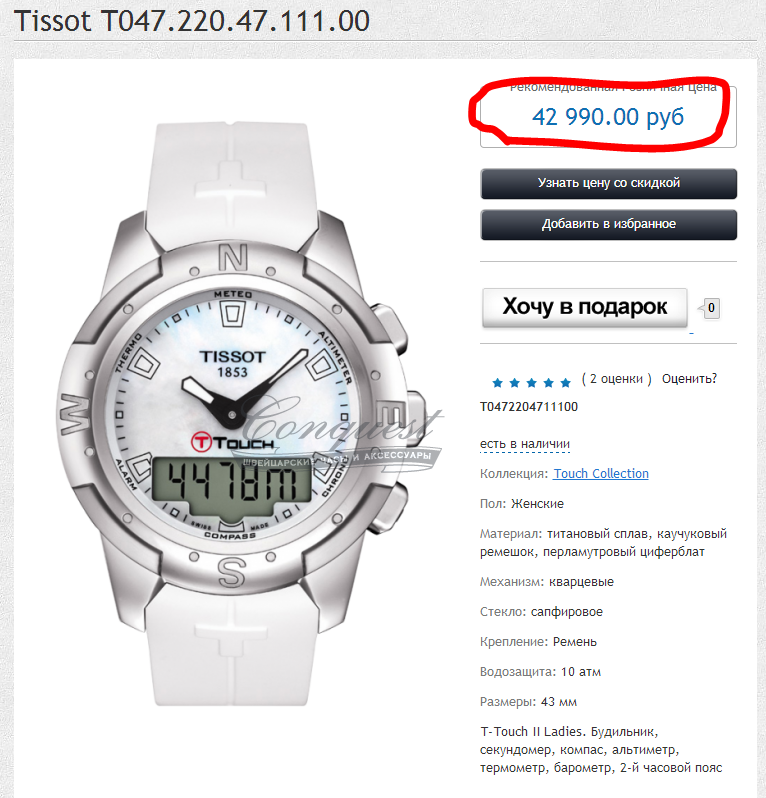
Task: Click the fifth rating star
Action: (565, 383)
